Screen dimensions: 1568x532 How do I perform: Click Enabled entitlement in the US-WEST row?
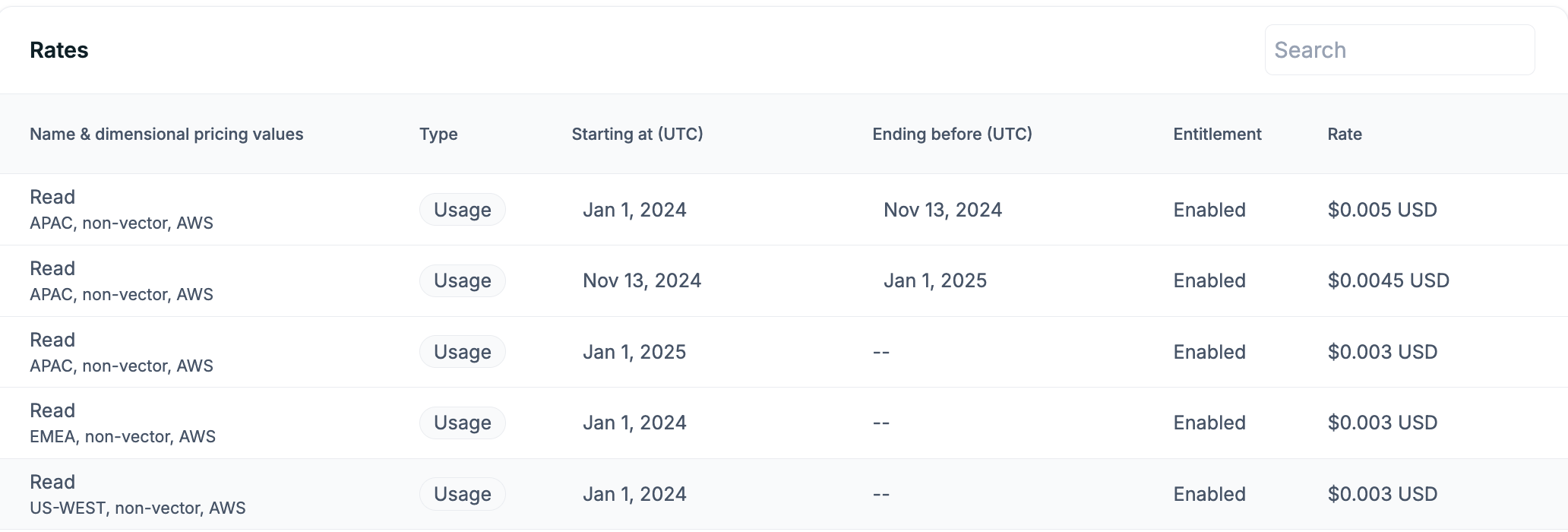pos(1209,494)
